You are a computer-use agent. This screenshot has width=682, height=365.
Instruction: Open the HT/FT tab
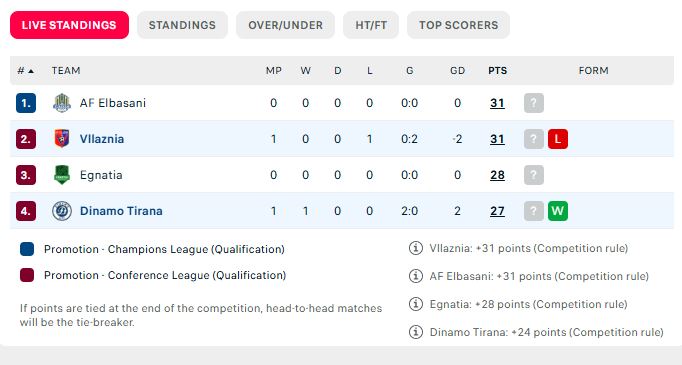[371, 25]
